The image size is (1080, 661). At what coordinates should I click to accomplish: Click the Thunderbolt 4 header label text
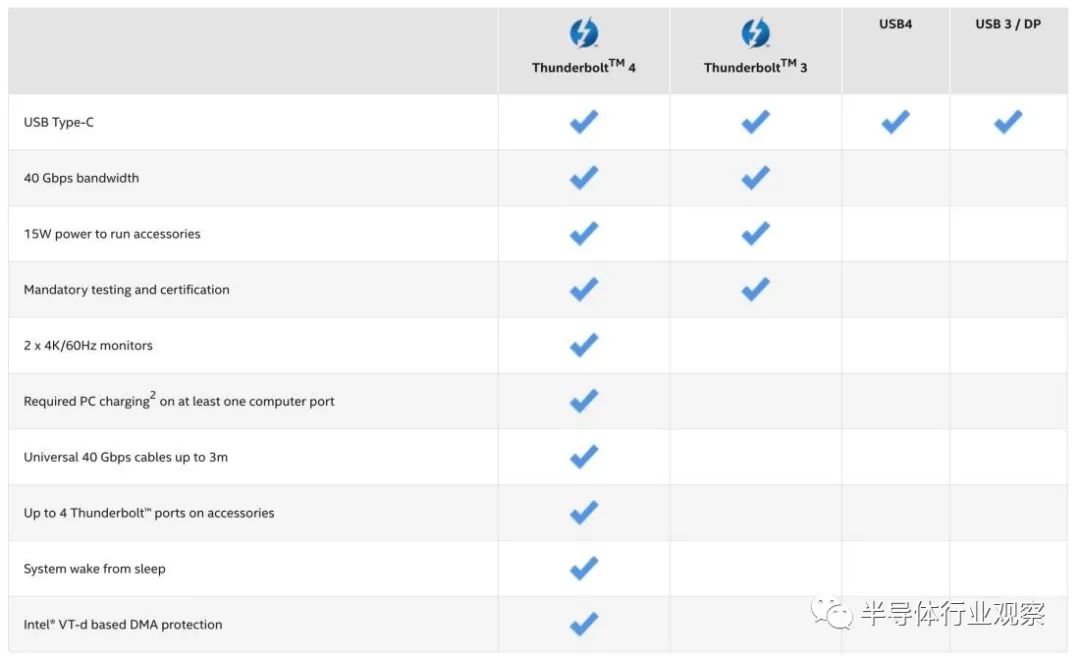point(584,68)
